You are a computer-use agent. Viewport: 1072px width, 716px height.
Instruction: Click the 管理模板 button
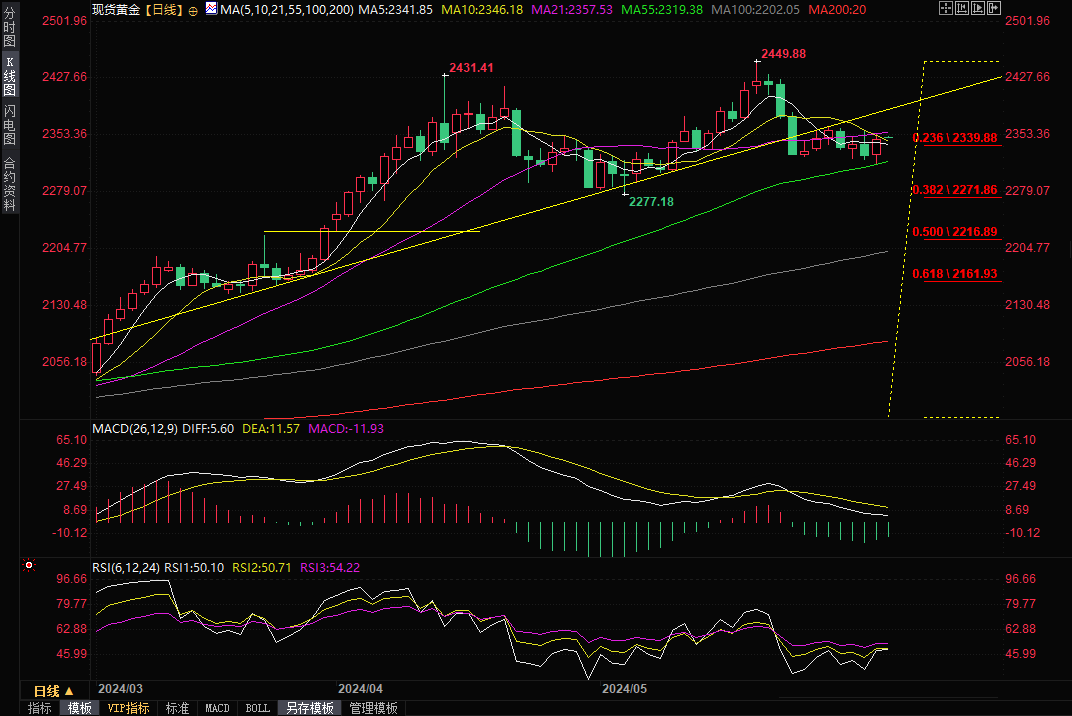[x=373, y=708]
